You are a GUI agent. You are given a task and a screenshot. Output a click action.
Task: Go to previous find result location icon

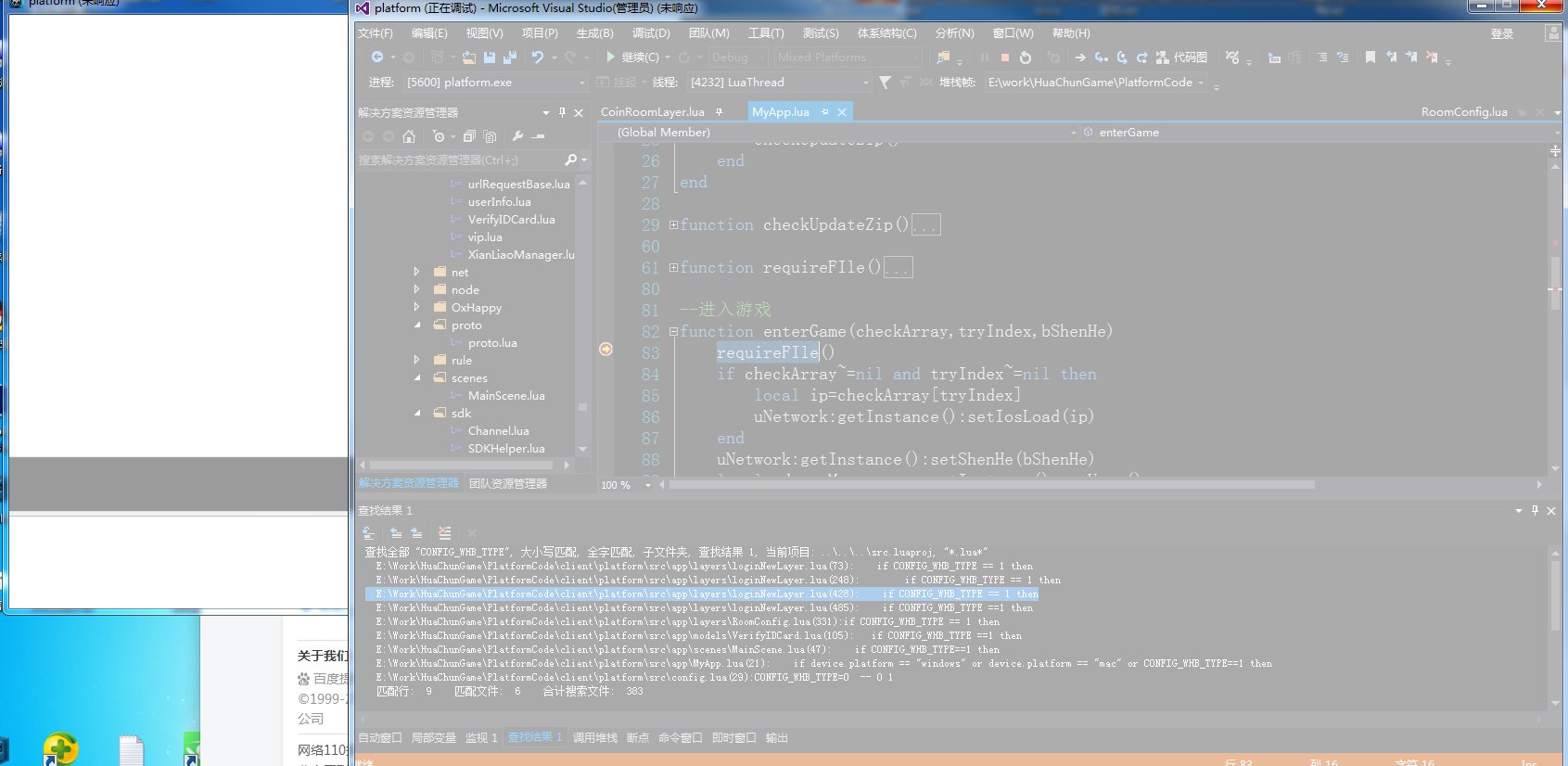396,533
